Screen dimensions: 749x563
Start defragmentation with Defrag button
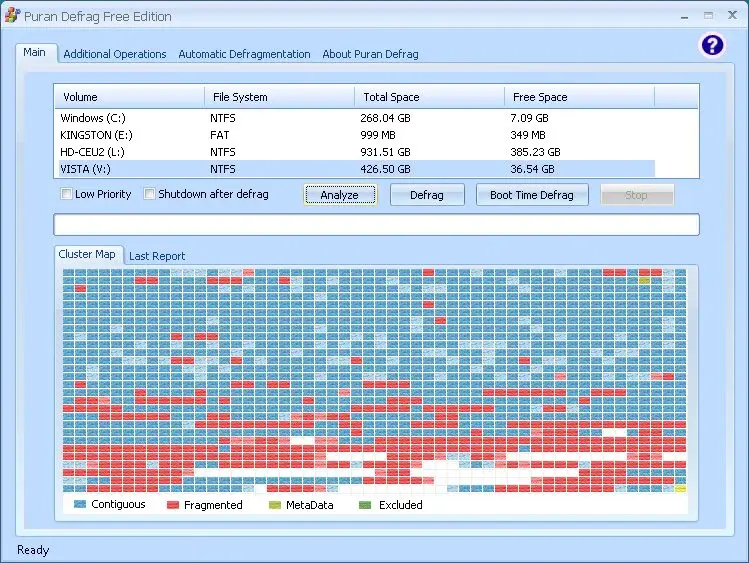pos(427,195)
